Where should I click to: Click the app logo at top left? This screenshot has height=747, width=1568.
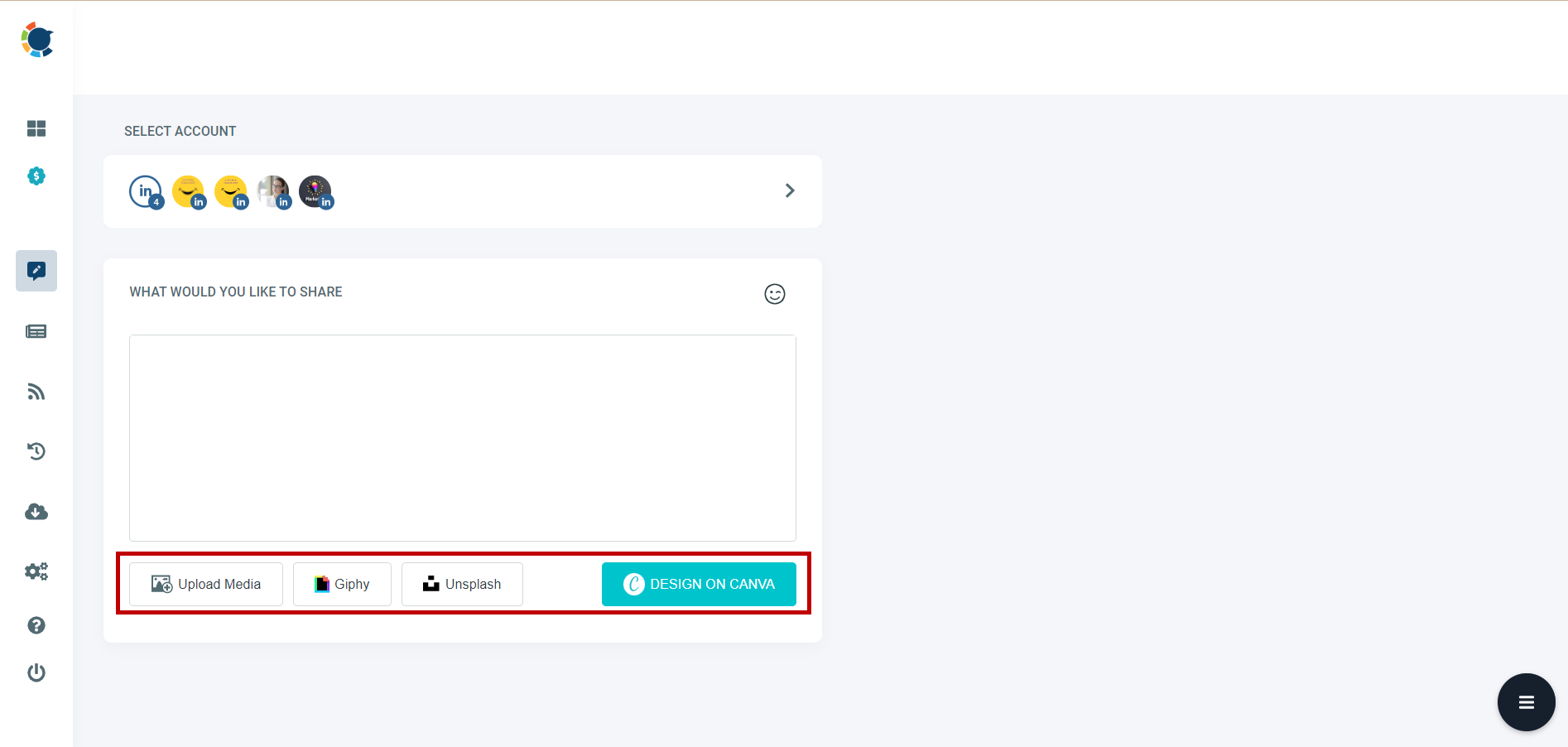[36, 39]
